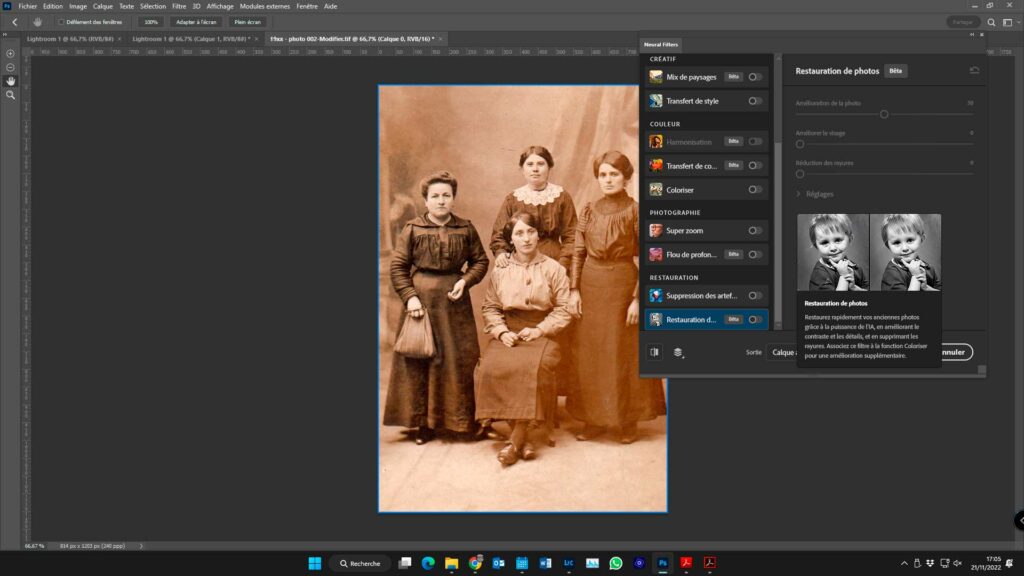The height and width of the screenshot is (576, 1024).
Task: Select the zoom out (minus) tool
Action: pos(11,67)
